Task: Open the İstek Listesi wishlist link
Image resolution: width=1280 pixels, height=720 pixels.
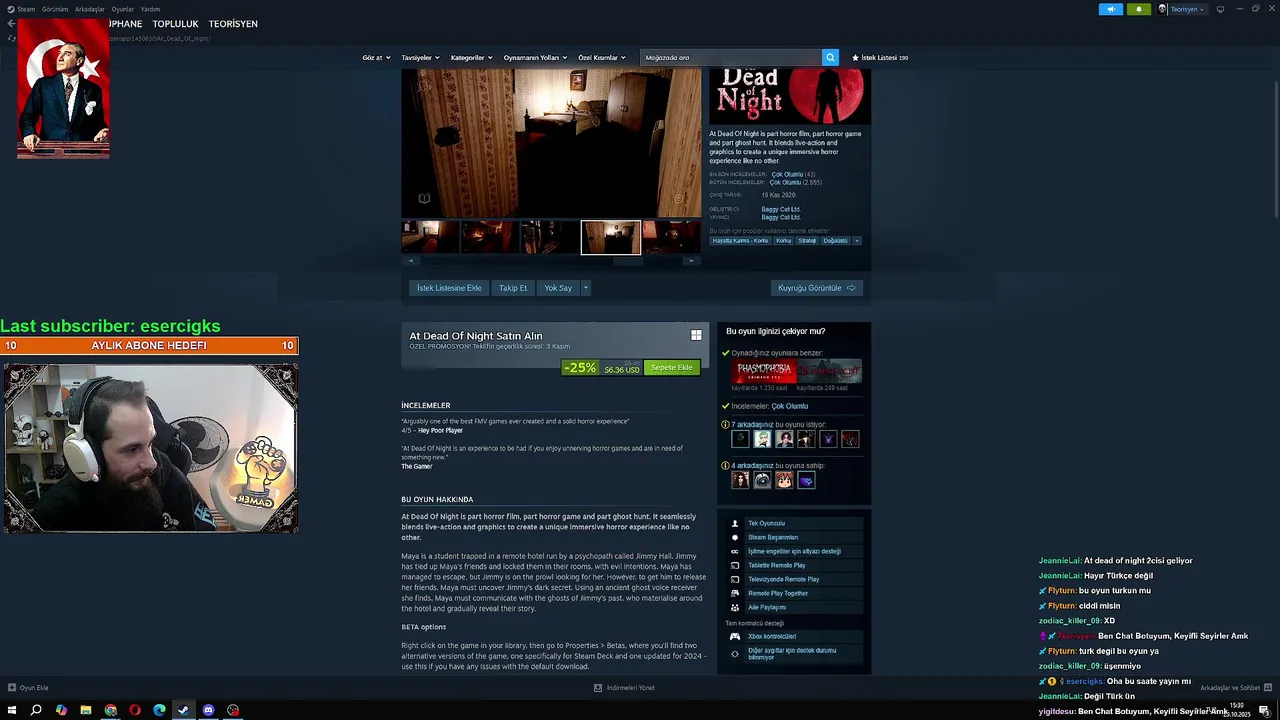Action: coord(880,58)
